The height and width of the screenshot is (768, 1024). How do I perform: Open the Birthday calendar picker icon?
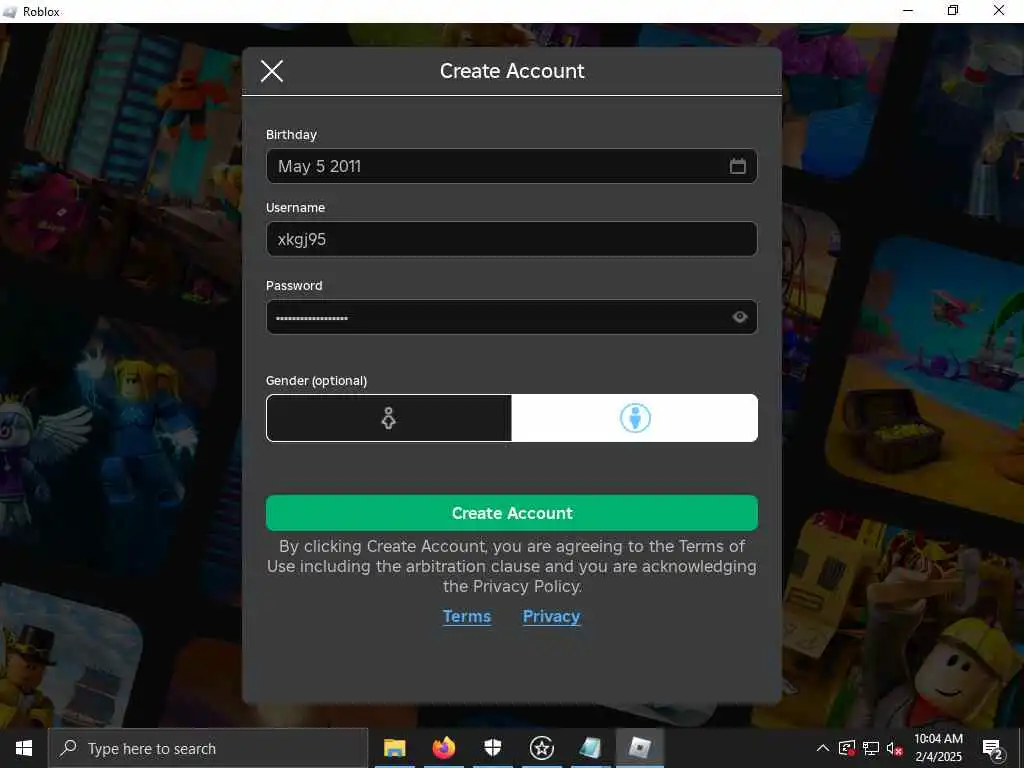point(737,166)
